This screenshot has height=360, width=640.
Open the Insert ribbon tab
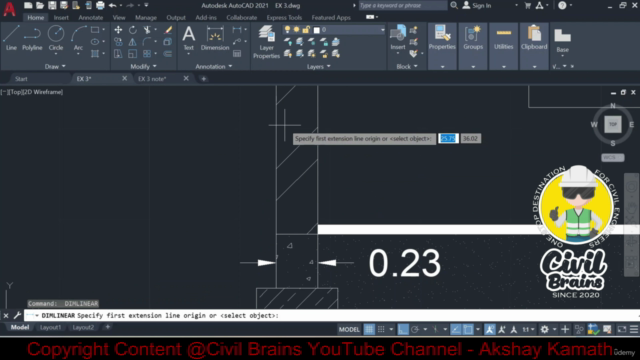61,18
